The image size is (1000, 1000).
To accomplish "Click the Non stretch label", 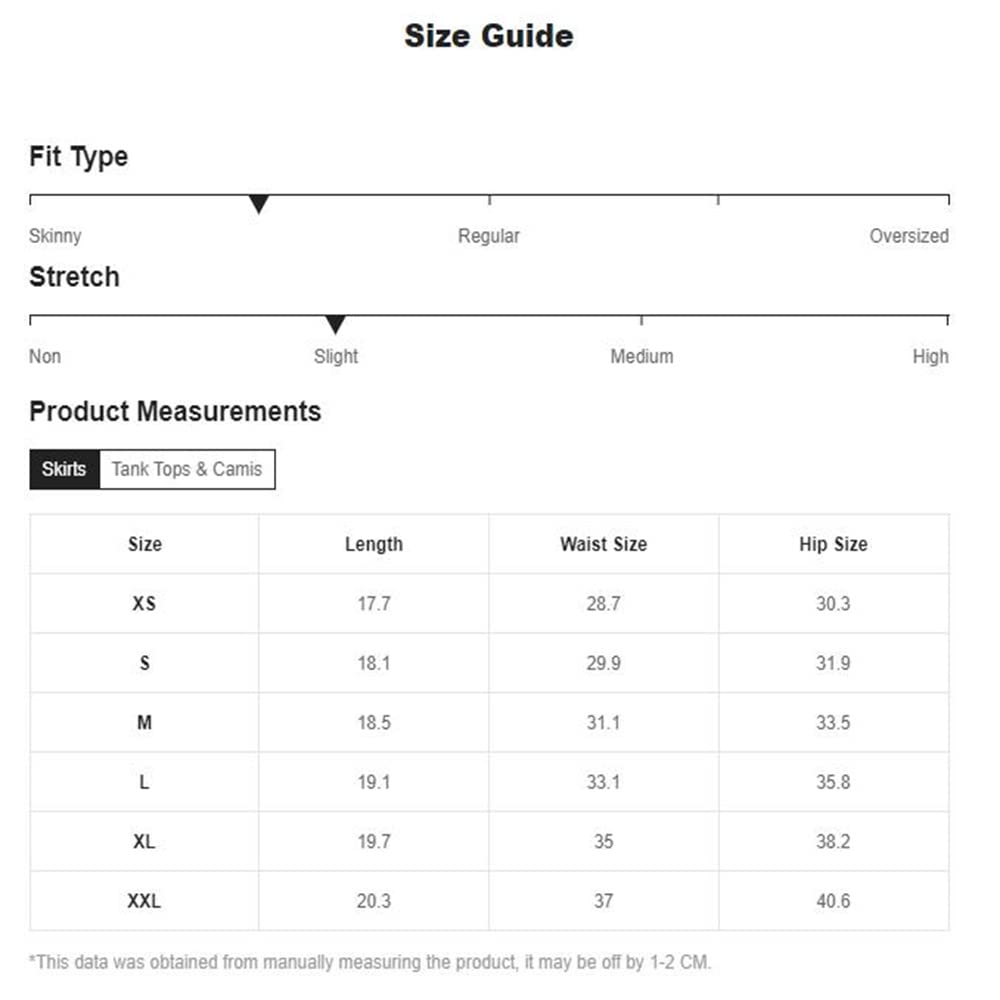I will [45, 356].
